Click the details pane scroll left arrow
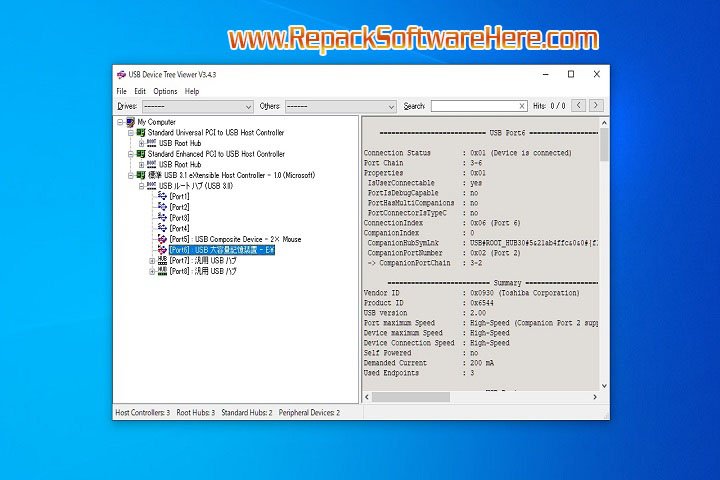Viewport: 720px width, 480px height. (x=367, y=397)
